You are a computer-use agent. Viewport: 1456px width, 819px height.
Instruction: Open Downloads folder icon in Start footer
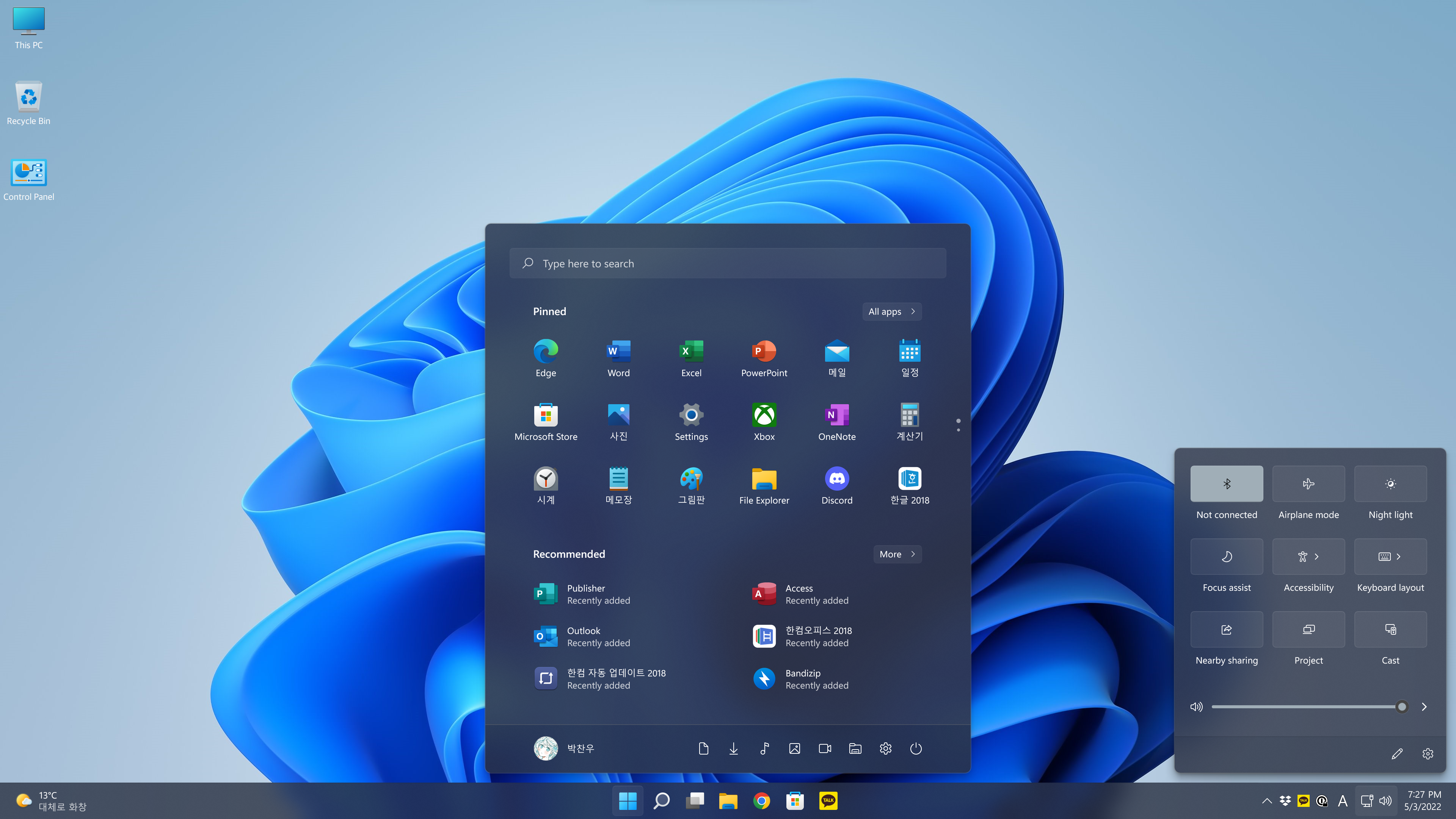734,748
